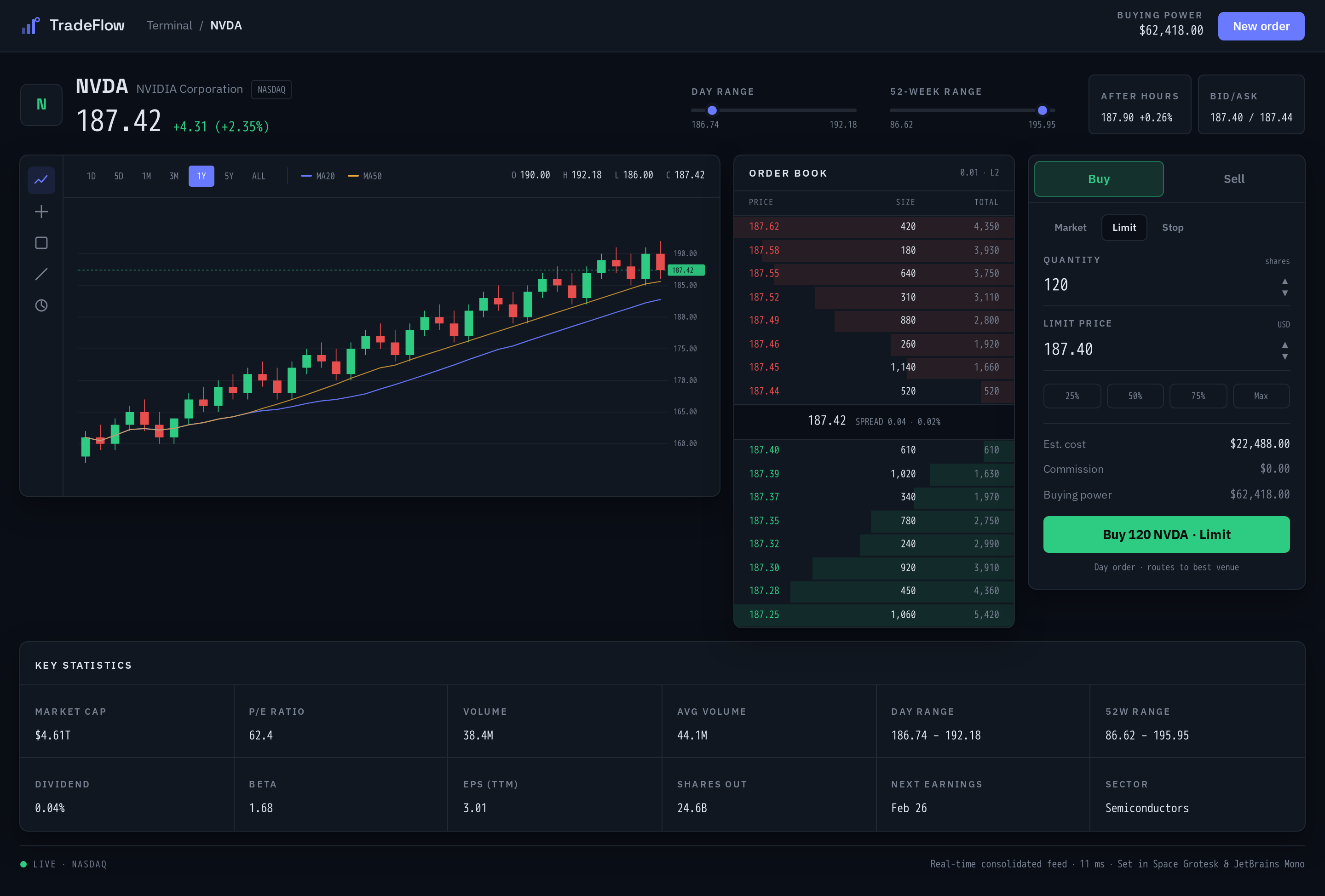
Task: Toggle the MA50 moving average line
Action: (365, 176)
